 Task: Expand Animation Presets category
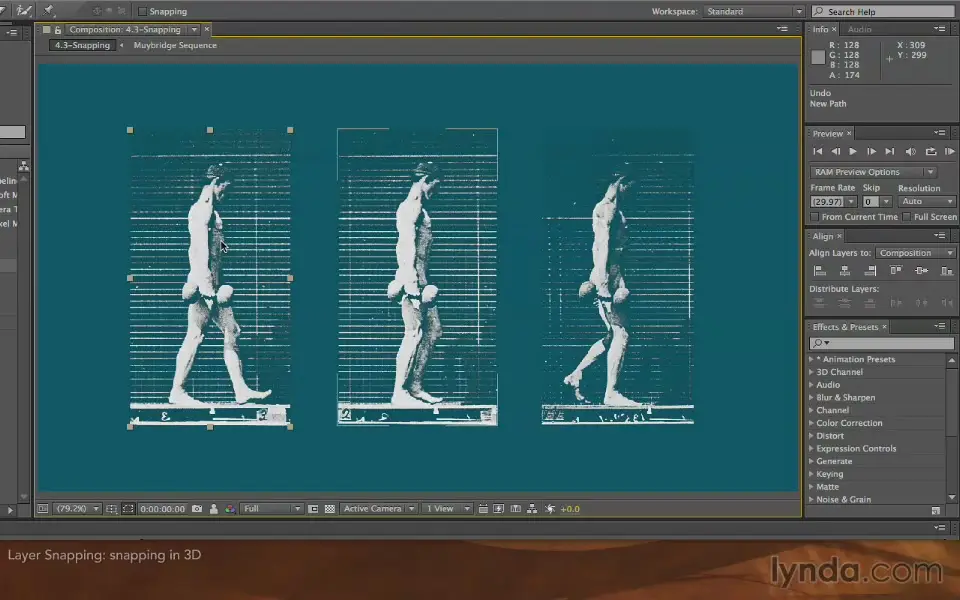(811, 359)
